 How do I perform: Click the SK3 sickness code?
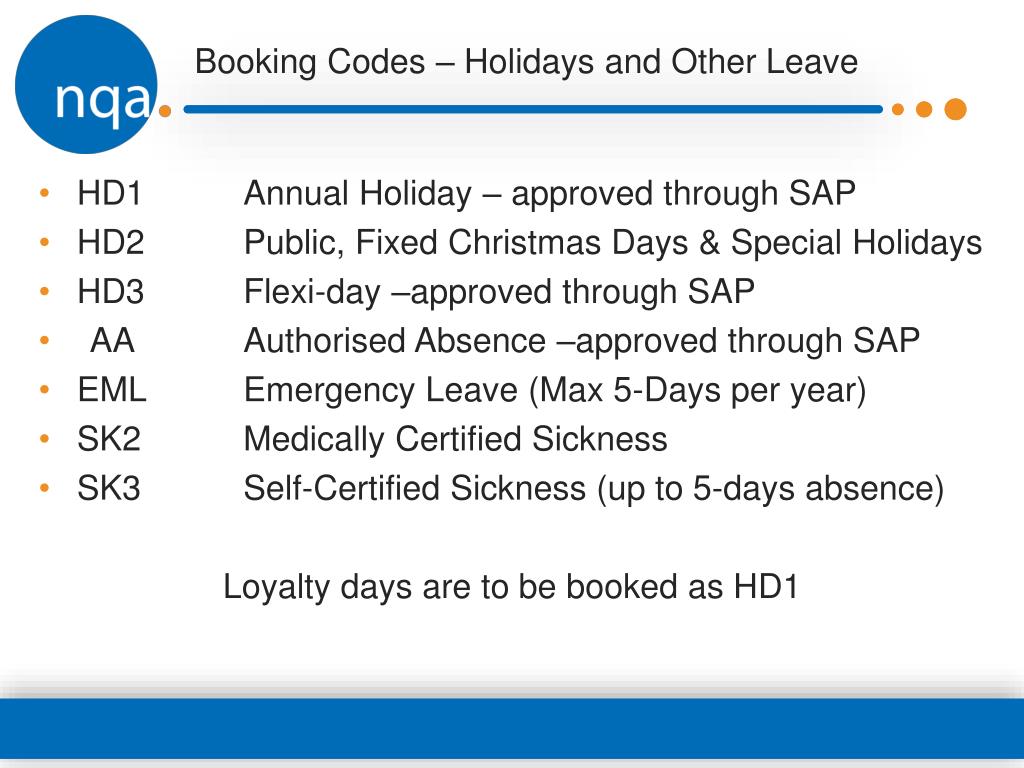click(x=109, y=488)
